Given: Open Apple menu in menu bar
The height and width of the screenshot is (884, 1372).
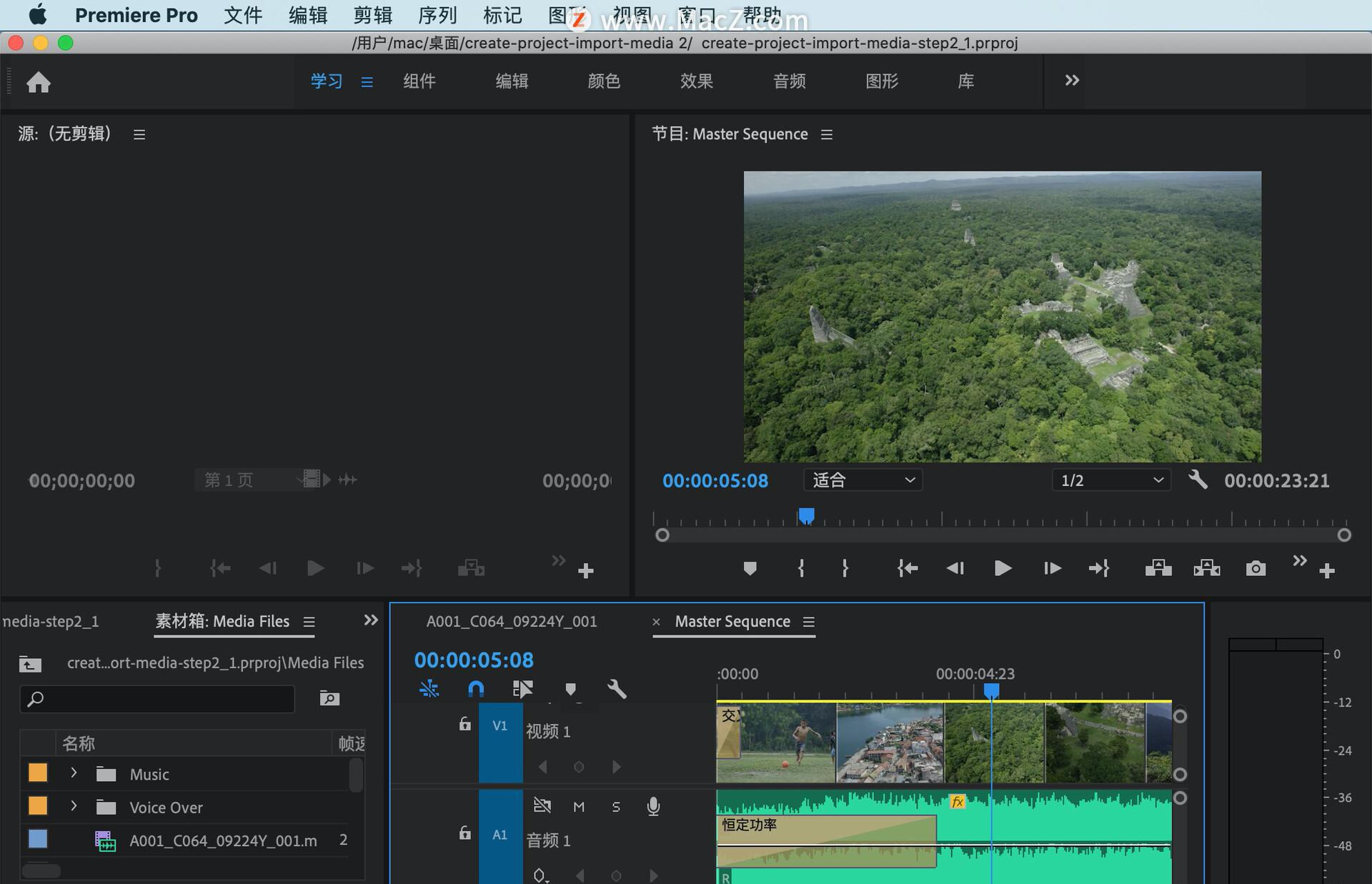Looking at the screenshot, I should pyautogui.click(x=37, y=14).
